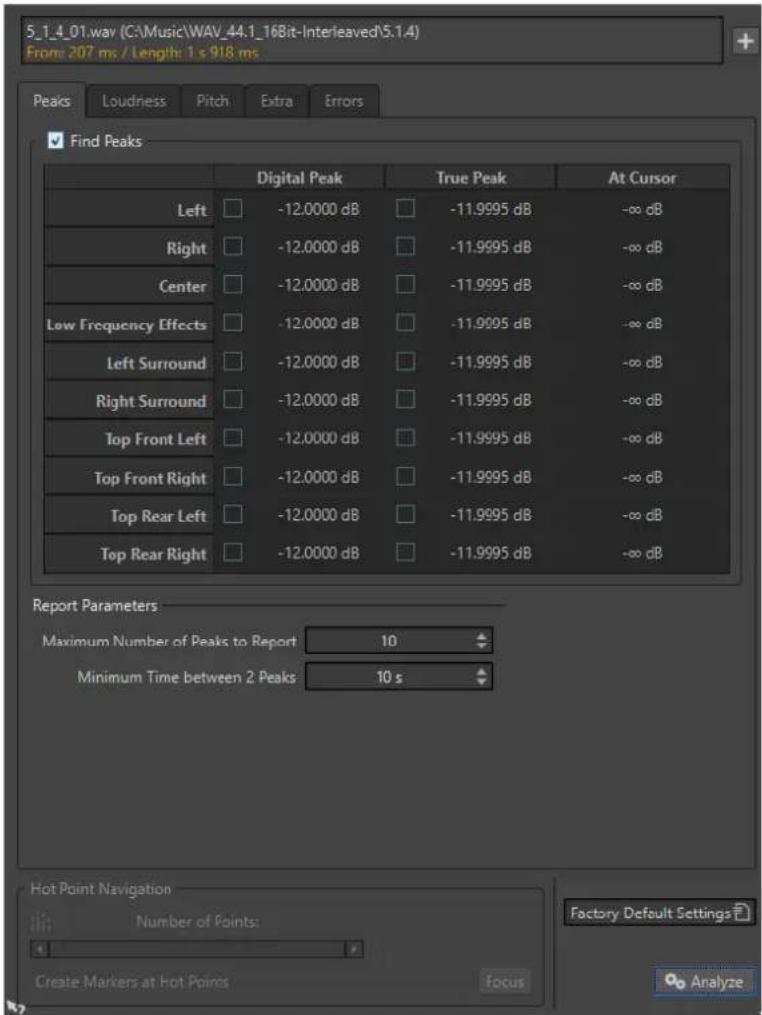Click the preset icon on Factory Default Settings
The width and height of the screenshot is (762, 1015).
tap(742, 913)
